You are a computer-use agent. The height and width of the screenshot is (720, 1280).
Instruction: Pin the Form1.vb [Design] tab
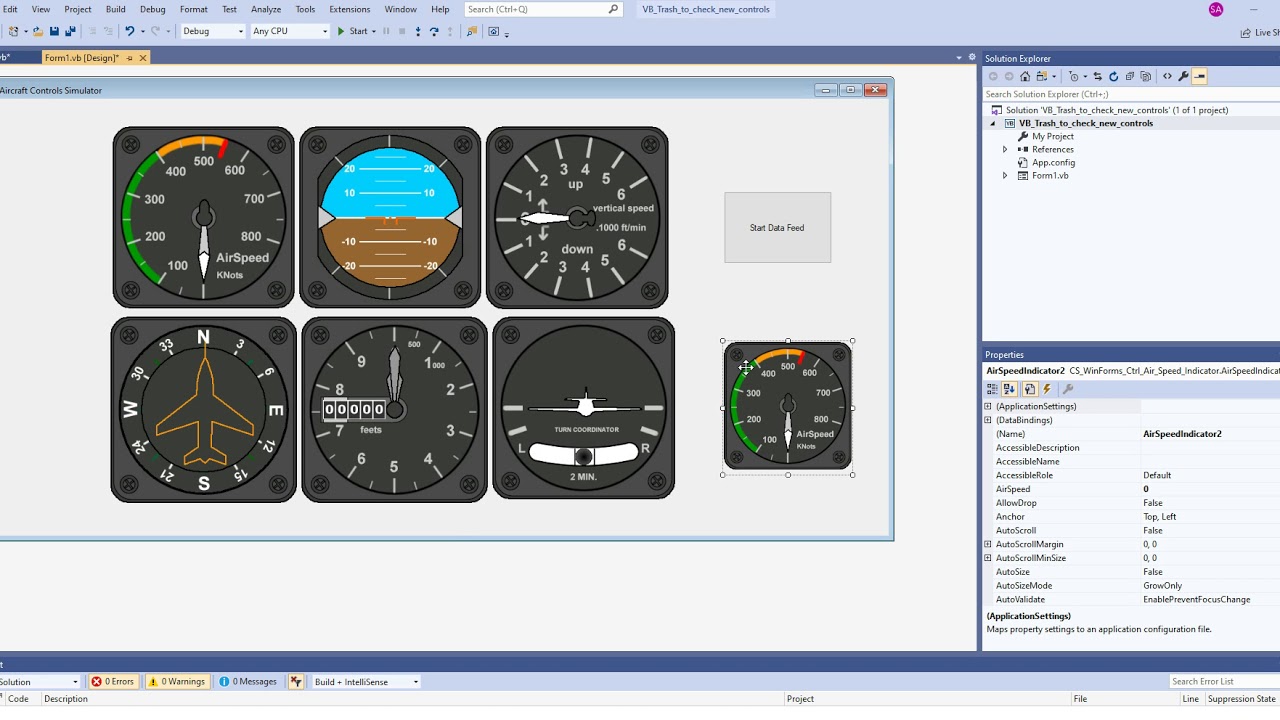click(129, 58)
